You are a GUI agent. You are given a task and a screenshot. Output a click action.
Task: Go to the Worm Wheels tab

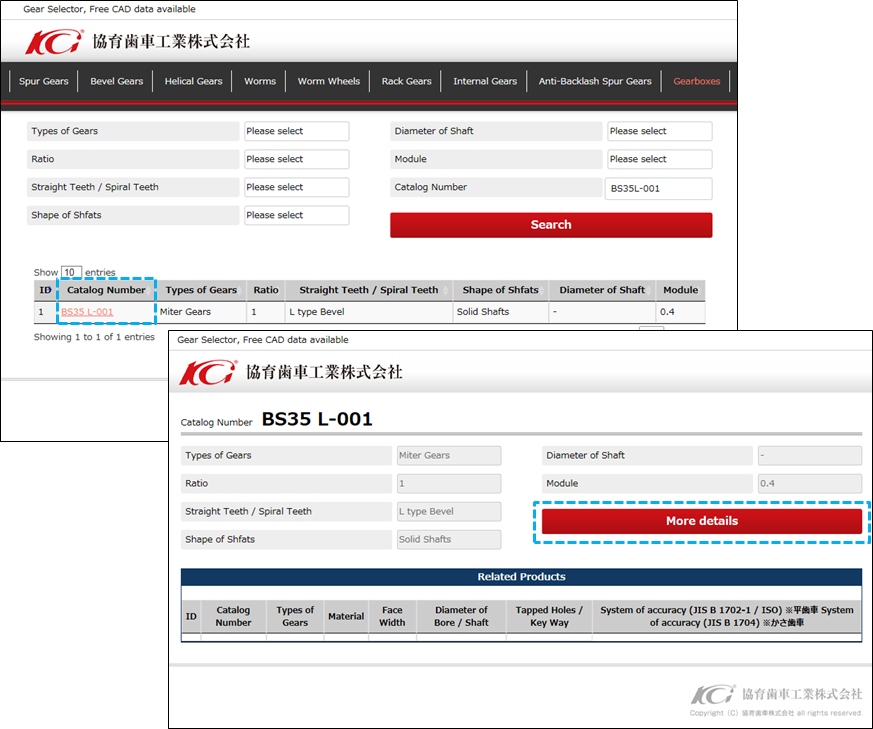coord(328,81)
